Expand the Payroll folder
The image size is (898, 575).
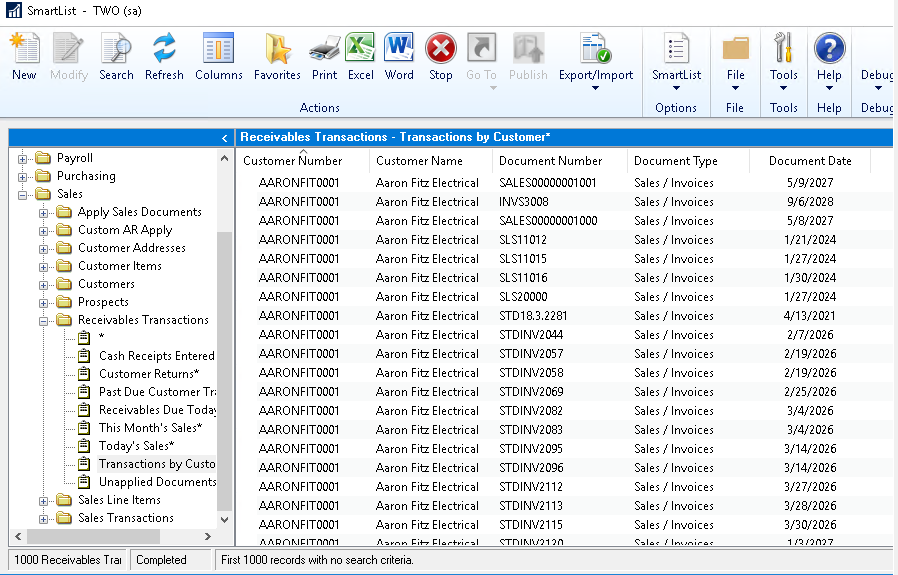[22, 159]
